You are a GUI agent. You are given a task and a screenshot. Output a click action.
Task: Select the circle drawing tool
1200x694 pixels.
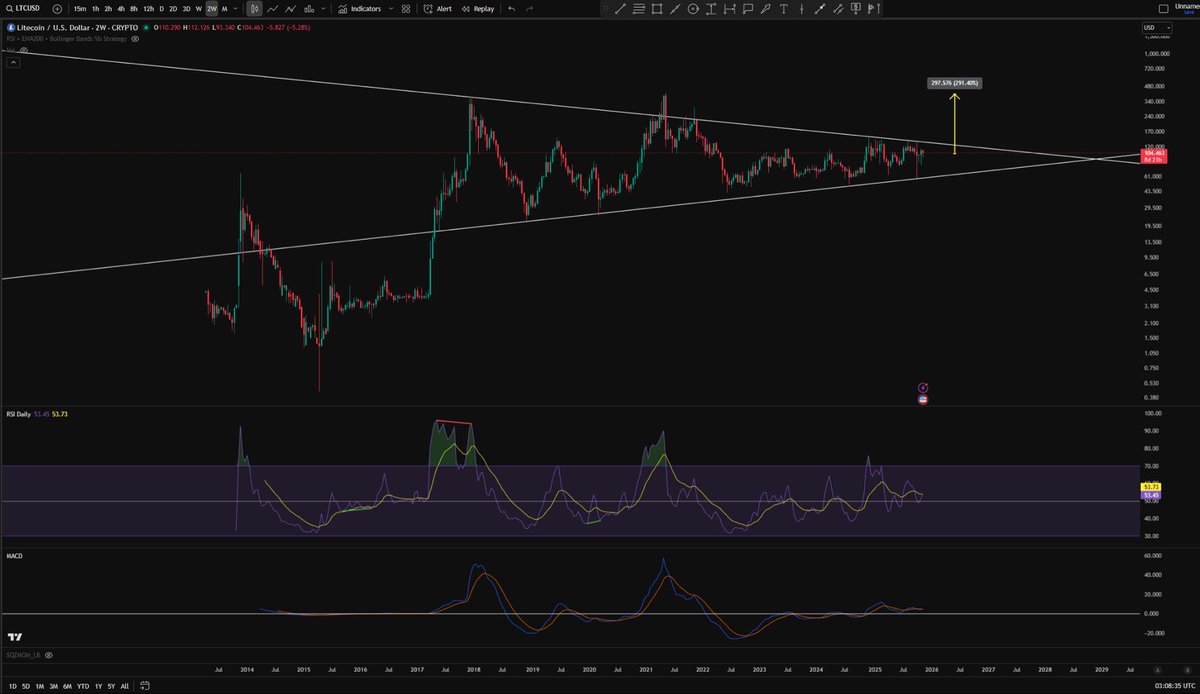coord(692,9)
